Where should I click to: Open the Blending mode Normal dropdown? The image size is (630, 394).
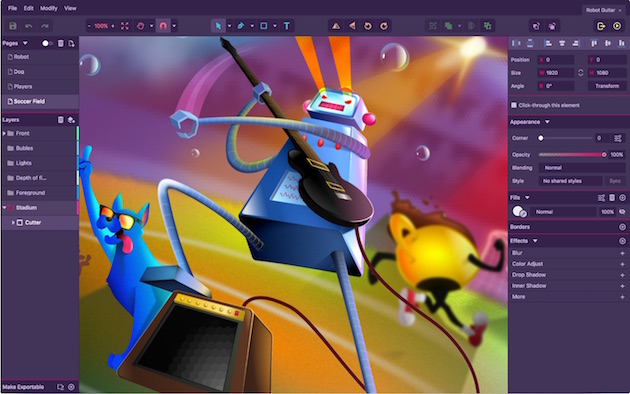pyautogui.click(x=581, y=168)
